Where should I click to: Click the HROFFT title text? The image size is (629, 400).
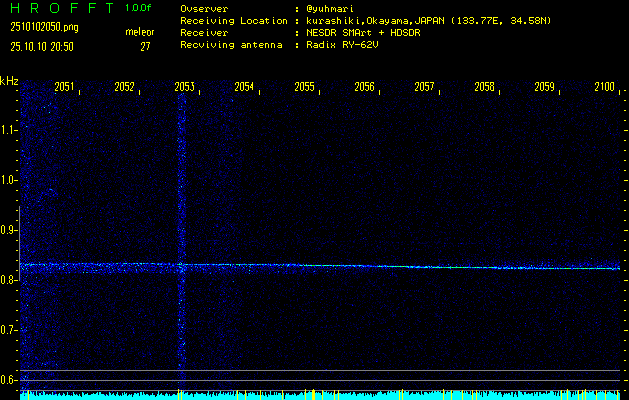(63, 8)
